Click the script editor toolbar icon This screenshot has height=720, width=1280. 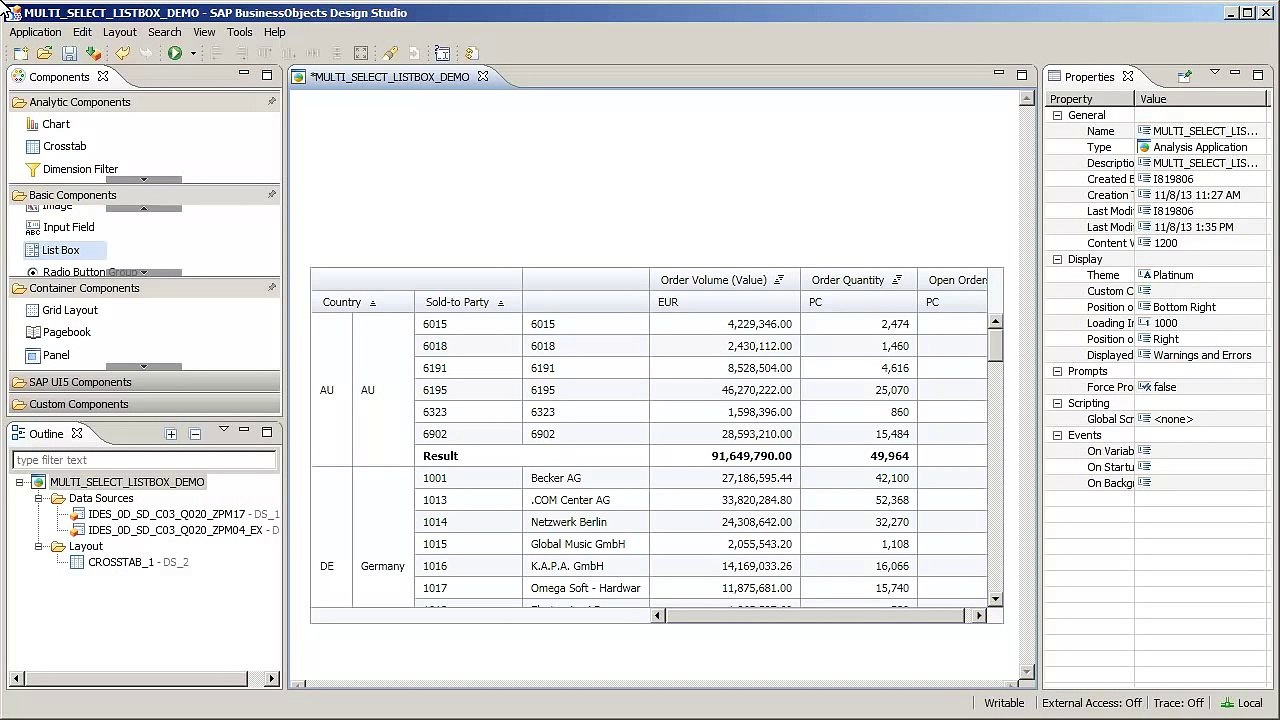tap(443, 53)
